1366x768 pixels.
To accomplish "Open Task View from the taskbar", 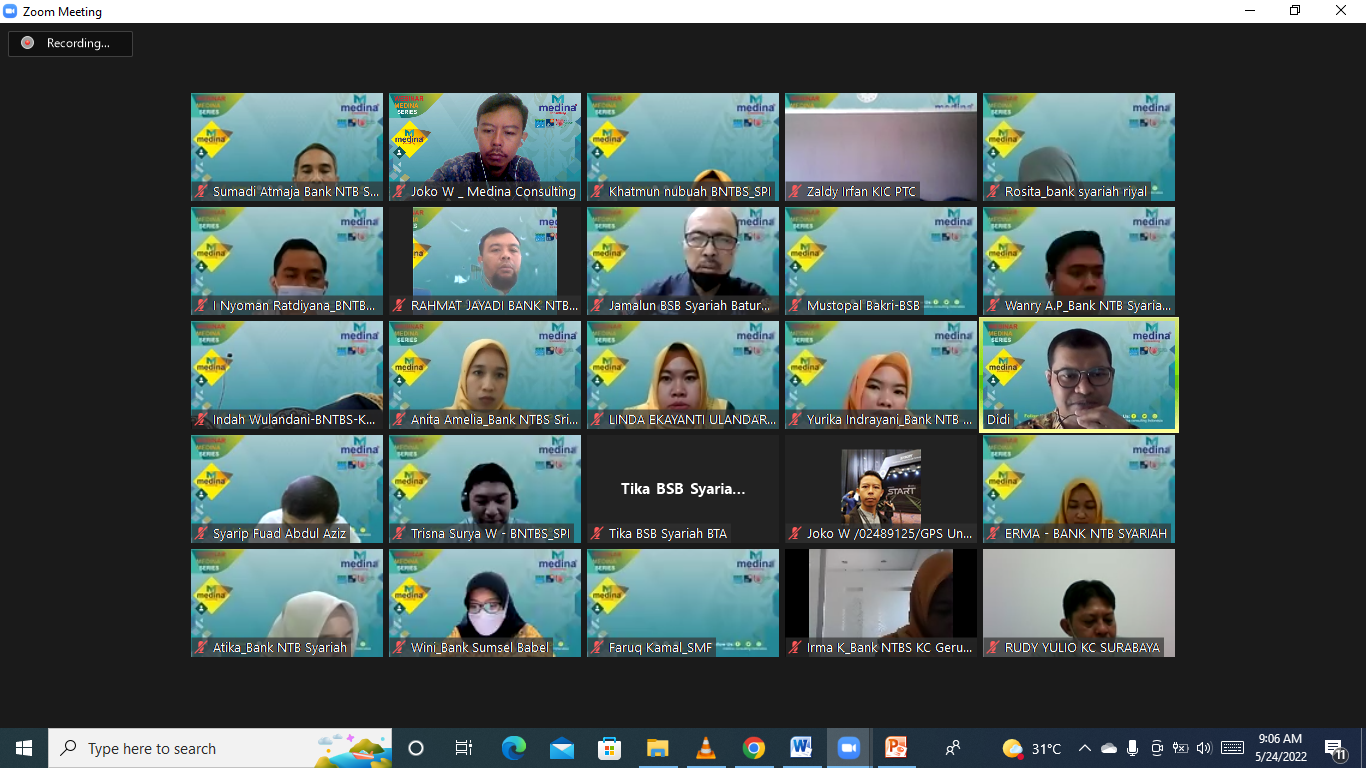I will (464, 748).
